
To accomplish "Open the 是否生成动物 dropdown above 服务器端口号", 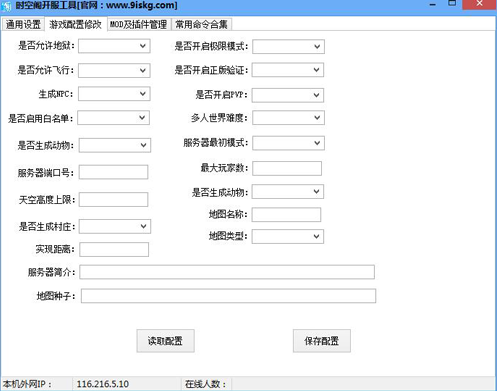I will pos(115,145).
